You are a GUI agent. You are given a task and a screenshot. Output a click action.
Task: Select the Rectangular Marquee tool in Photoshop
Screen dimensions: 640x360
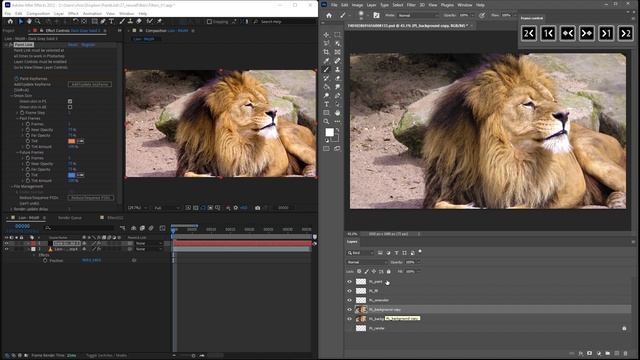(x=337, y=35)
